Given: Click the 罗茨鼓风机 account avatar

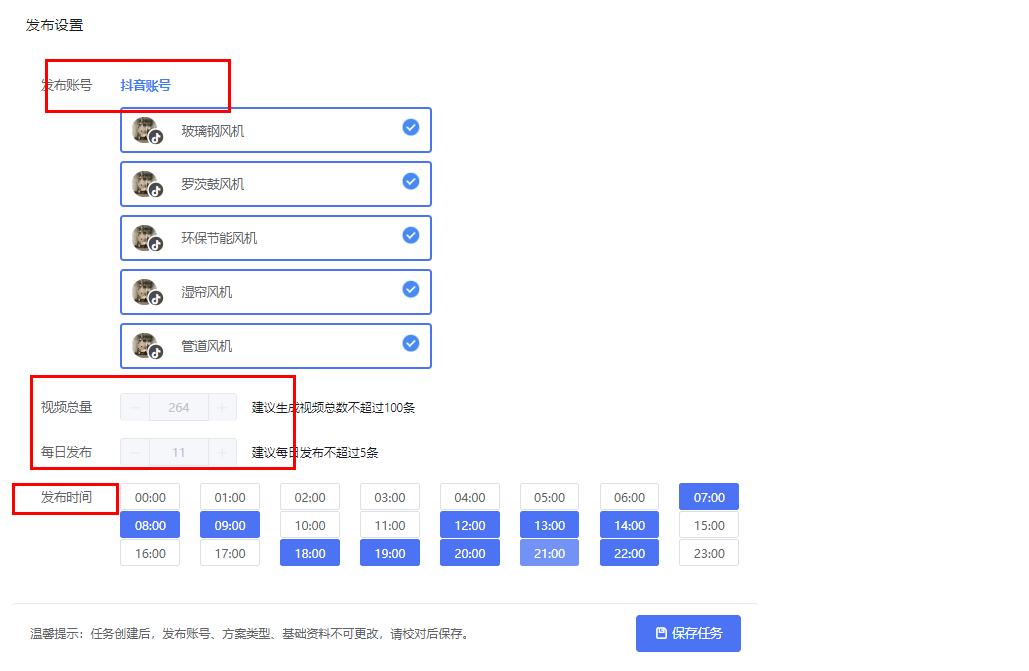Looking at the screenshot, I should pos(146,183).
